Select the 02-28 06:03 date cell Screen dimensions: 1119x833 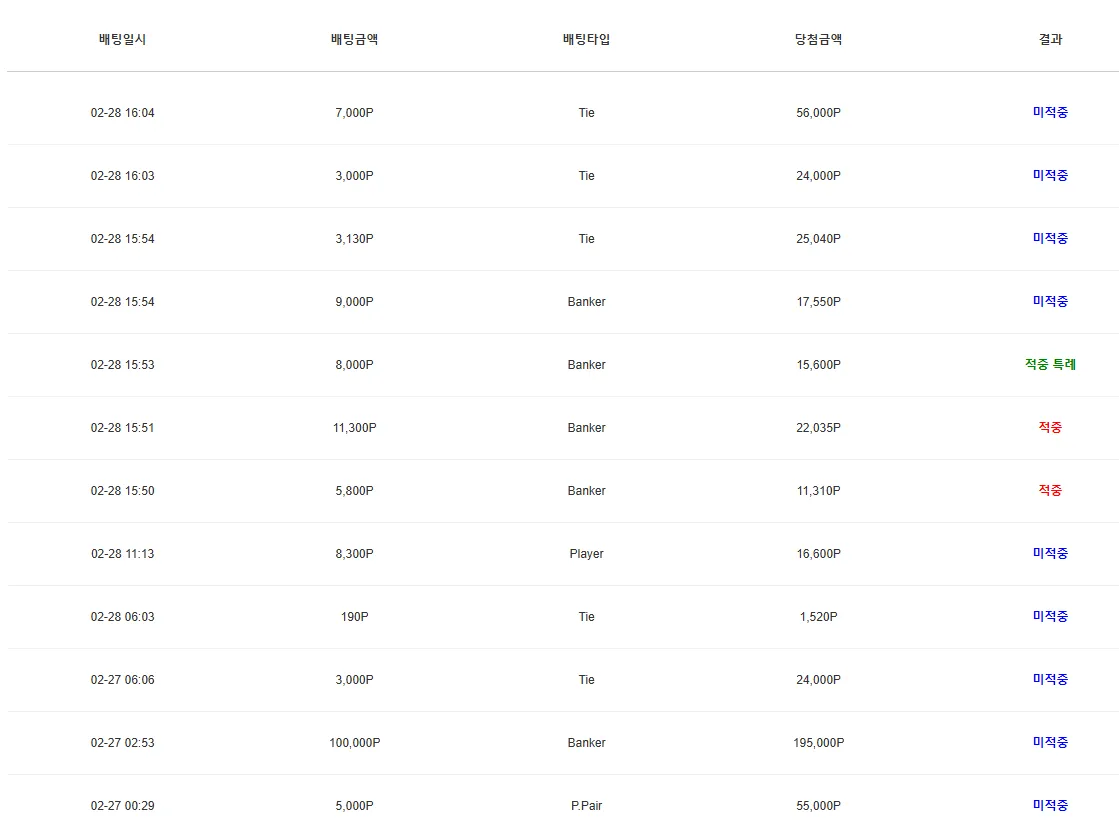pos(122,617)
